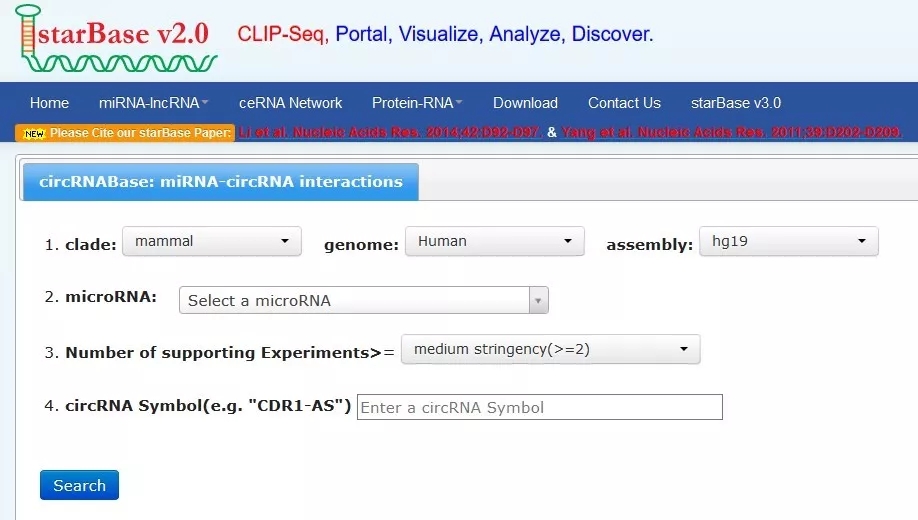
Task: Open Li et al. 2014 citation link
Action: pyautogui.click(x=389, y=133)
